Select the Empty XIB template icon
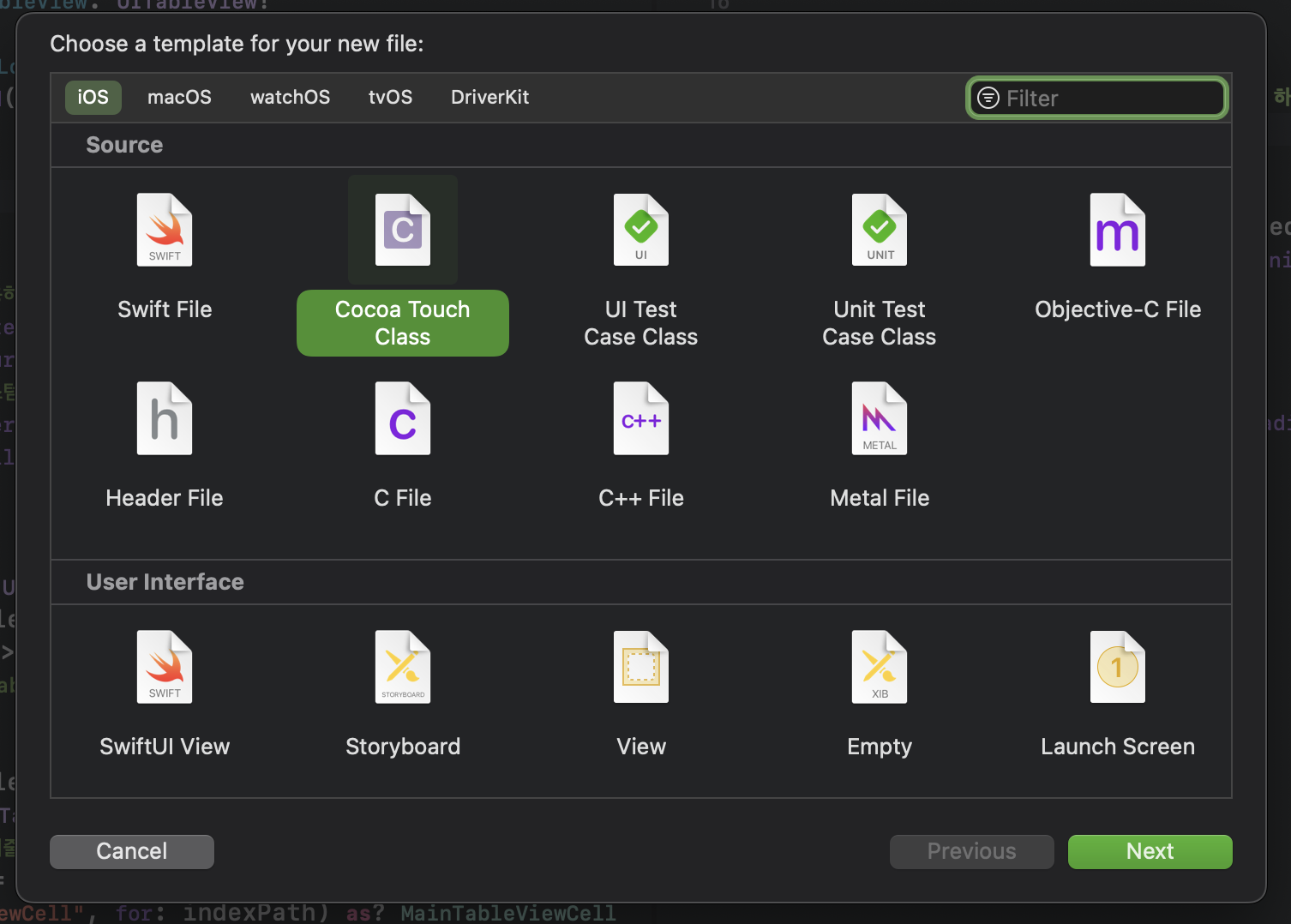Image resolution: width=1291 pixels, height=924 pixels. [x=880, y=667]
